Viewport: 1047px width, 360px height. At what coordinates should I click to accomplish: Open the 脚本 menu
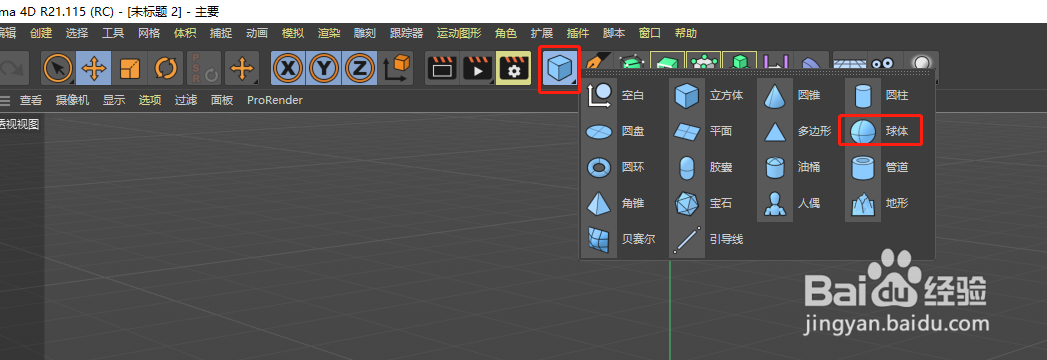point(614,33)
